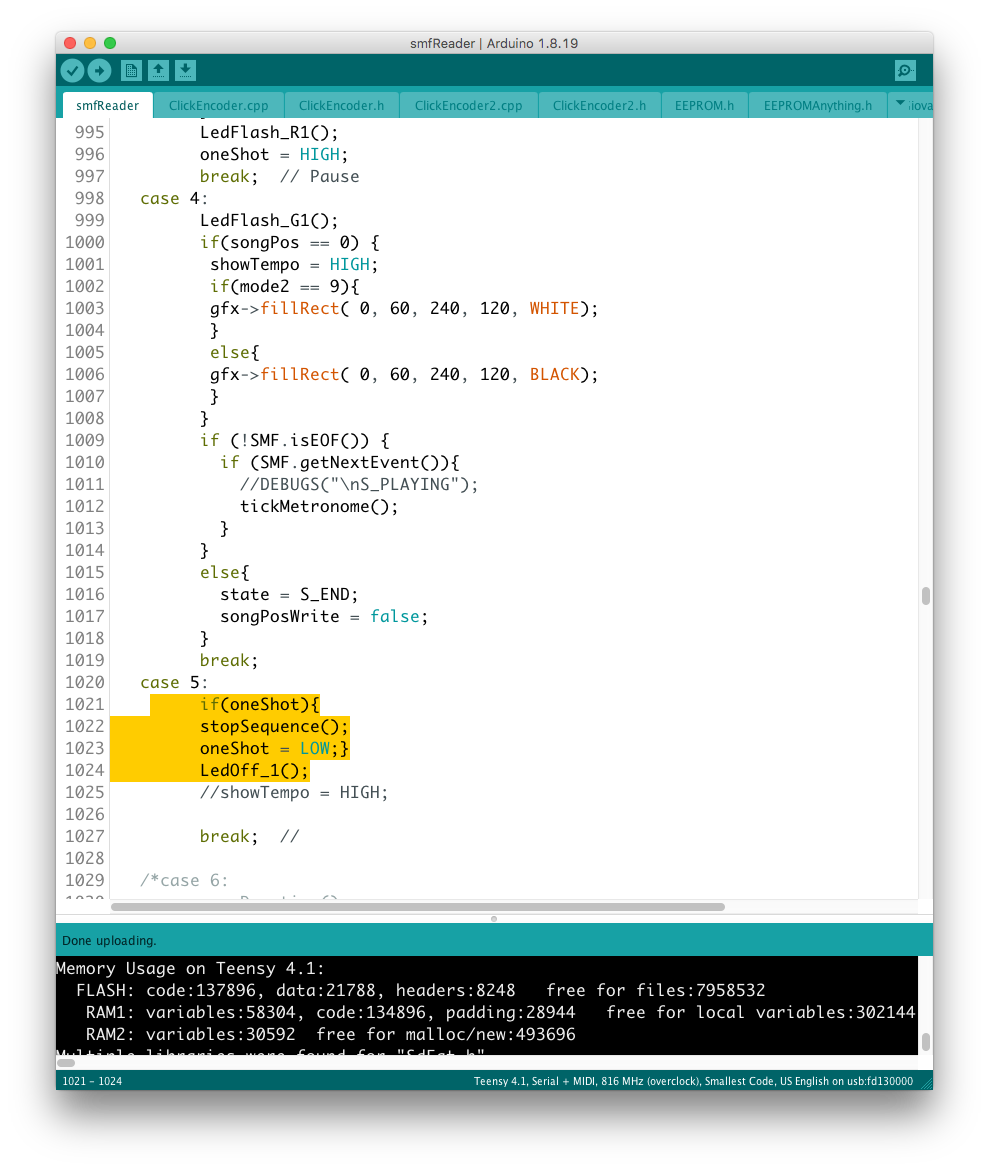Place cursor on the tickMetronome() line
This screenshot has height=1170, width=989.
point(318,506)
